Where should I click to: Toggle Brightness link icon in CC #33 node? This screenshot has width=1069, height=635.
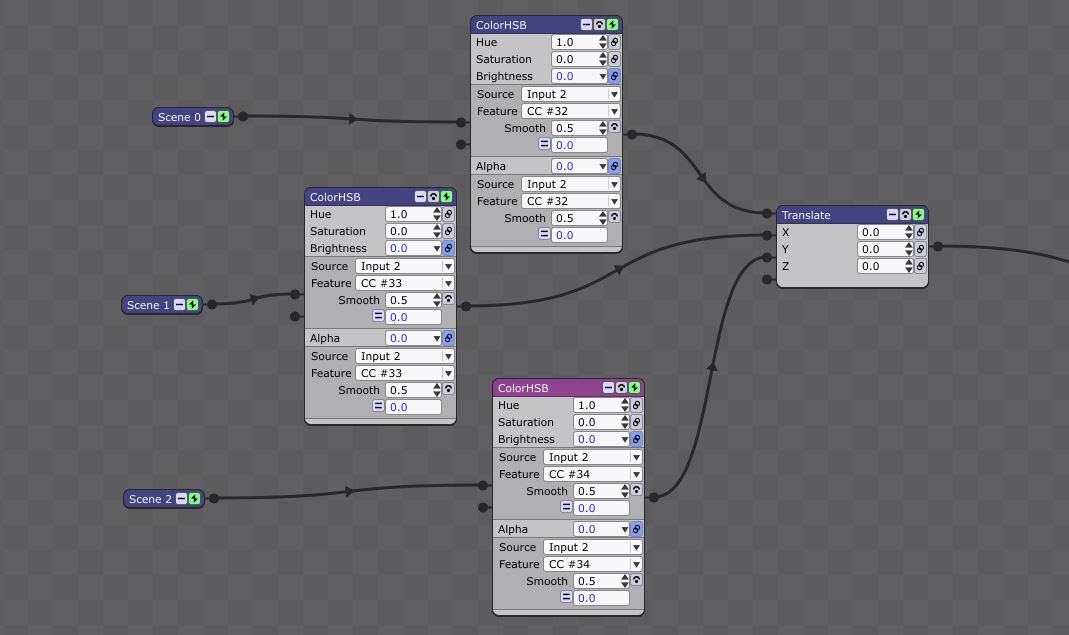[448, 248]
